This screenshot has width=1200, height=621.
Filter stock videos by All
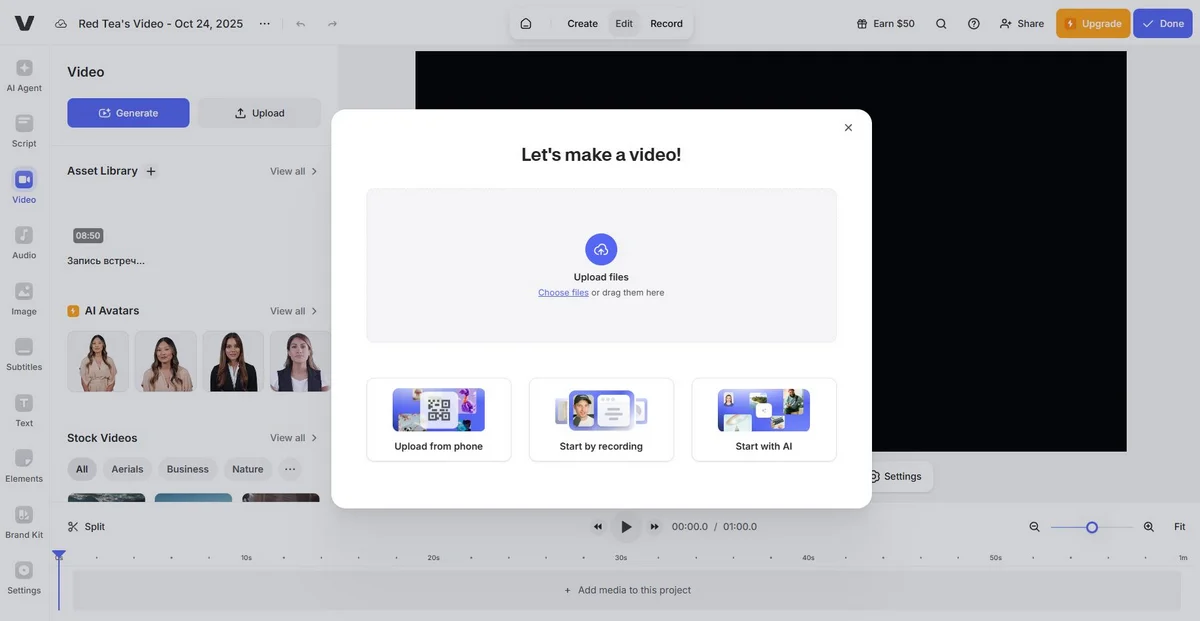point(82,469)
